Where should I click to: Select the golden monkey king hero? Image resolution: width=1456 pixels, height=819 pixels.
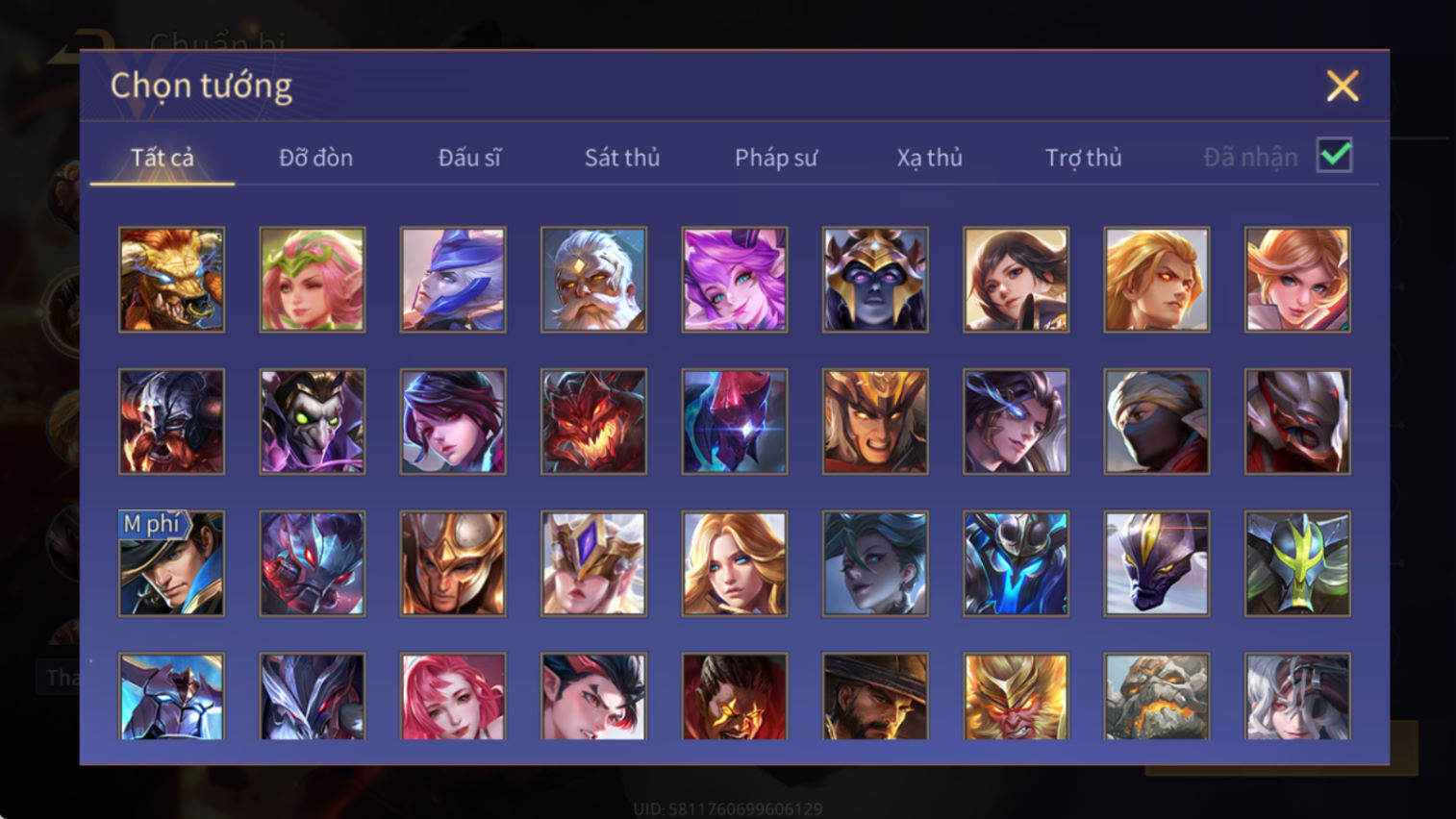[x=1016, y=696]
